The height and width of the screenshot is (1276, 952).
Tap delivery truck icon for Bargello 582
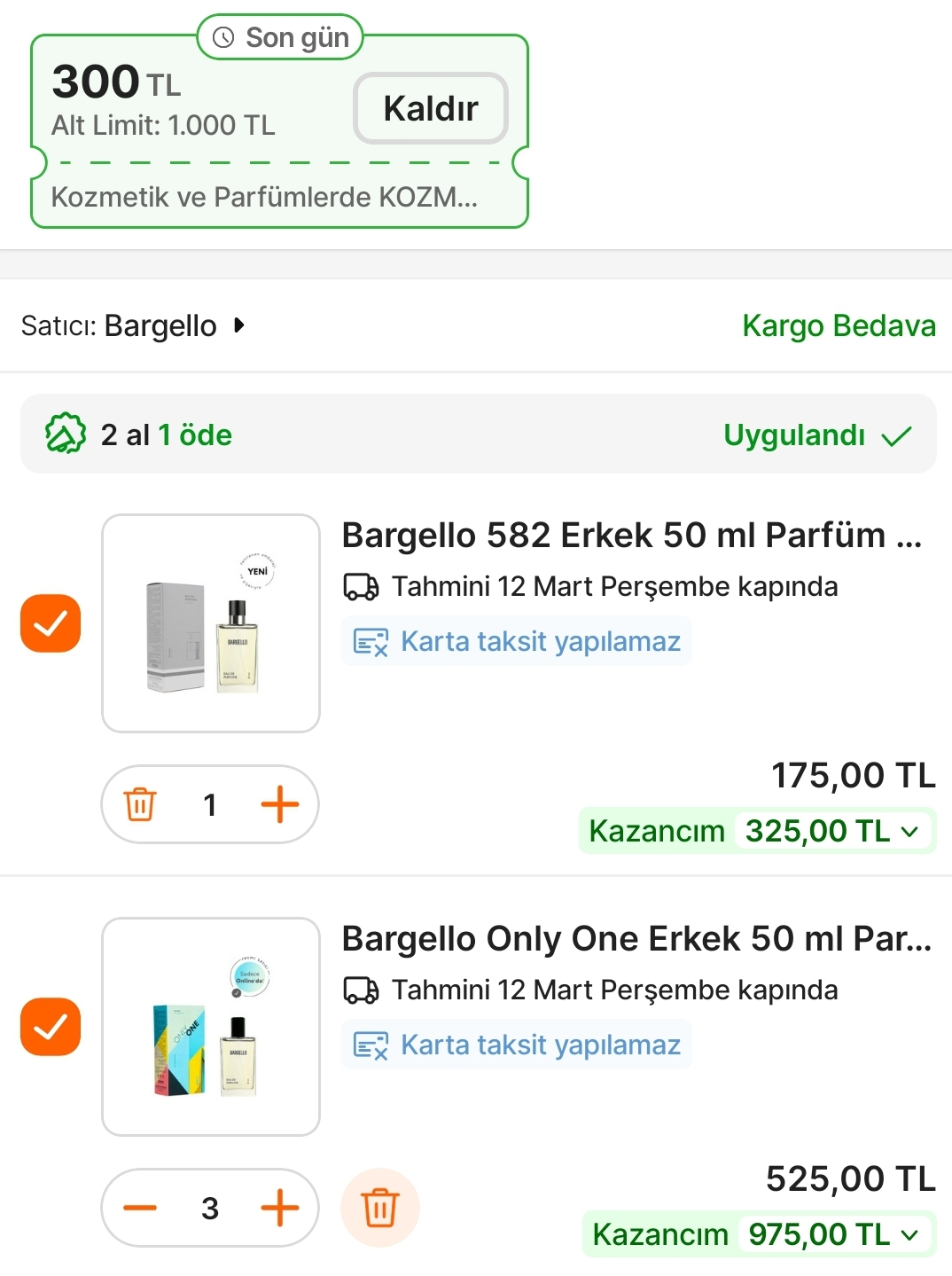361,587
